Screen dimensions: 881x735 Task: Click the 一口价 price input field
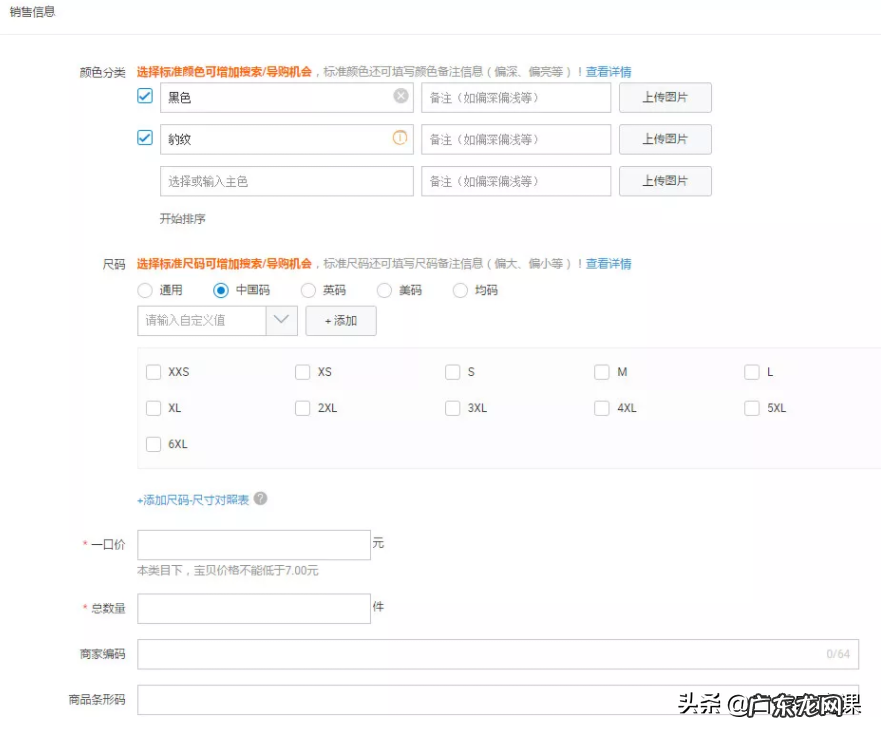253,544
